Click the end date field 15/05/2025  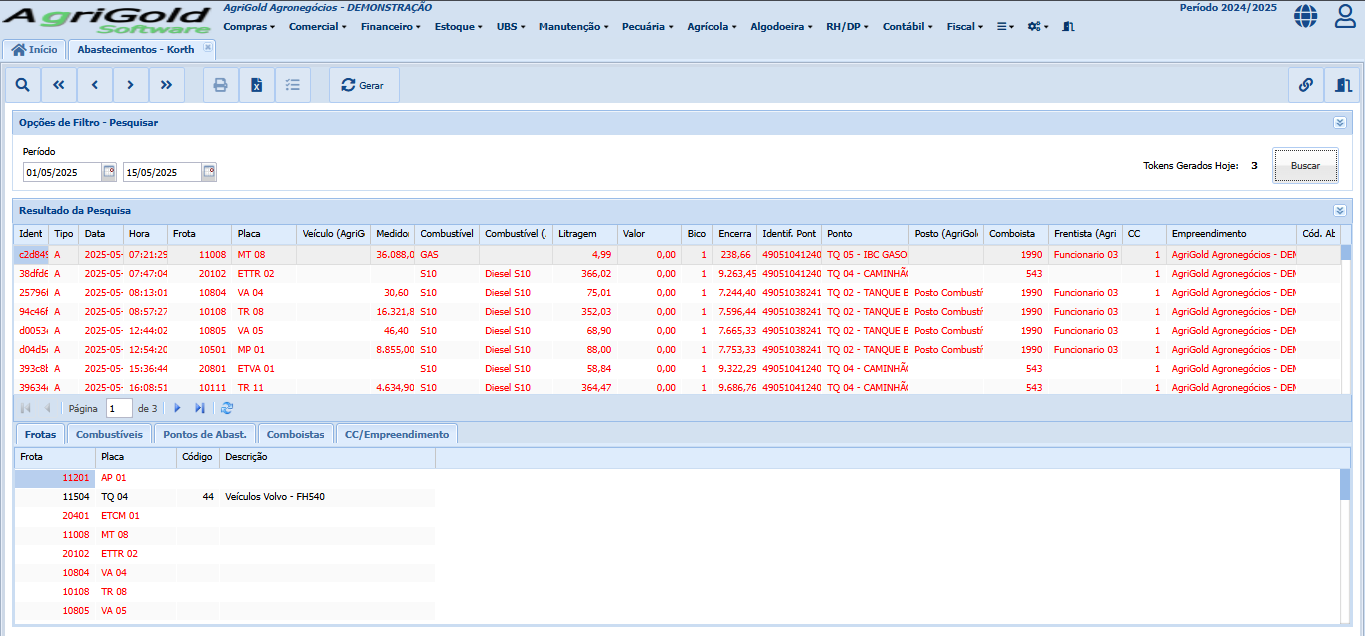pyautogui.click(x=162, y=172)
